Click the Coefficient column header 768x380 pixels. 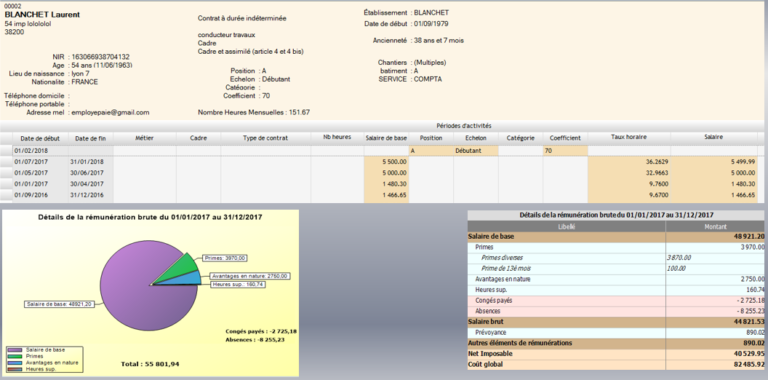click(x=565, y=138)
